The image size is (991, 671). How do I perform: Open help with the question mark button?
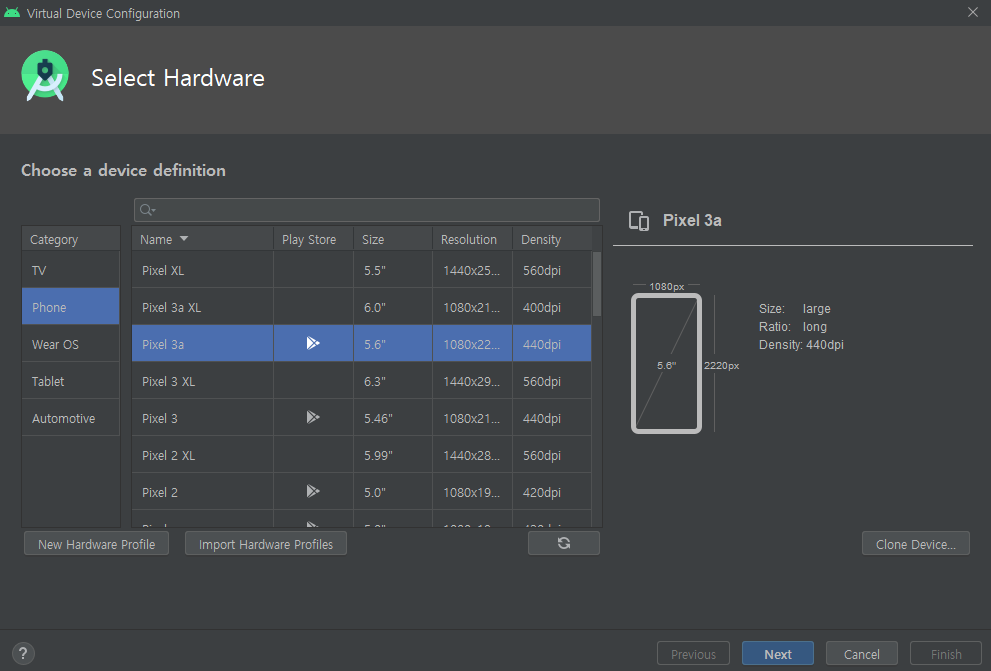coord(23,653)
